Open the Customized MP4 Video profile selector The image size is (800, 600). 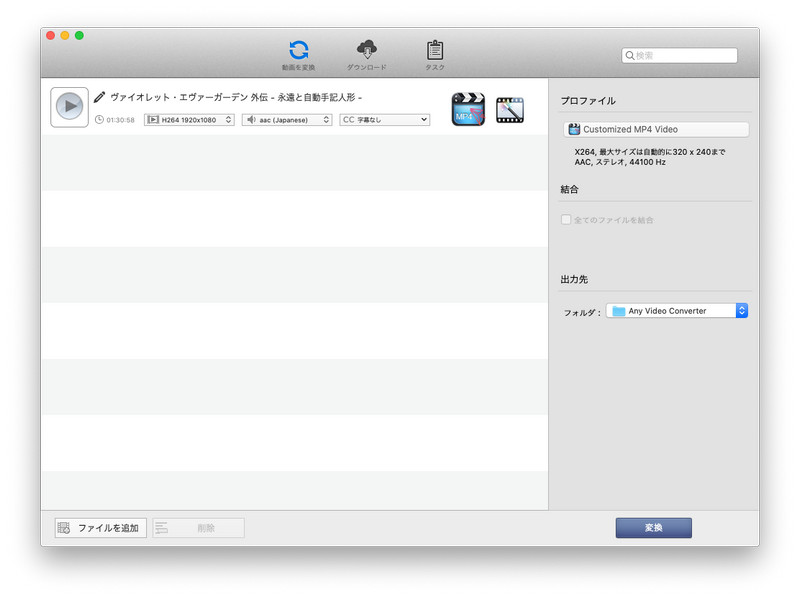coord(655,129)
